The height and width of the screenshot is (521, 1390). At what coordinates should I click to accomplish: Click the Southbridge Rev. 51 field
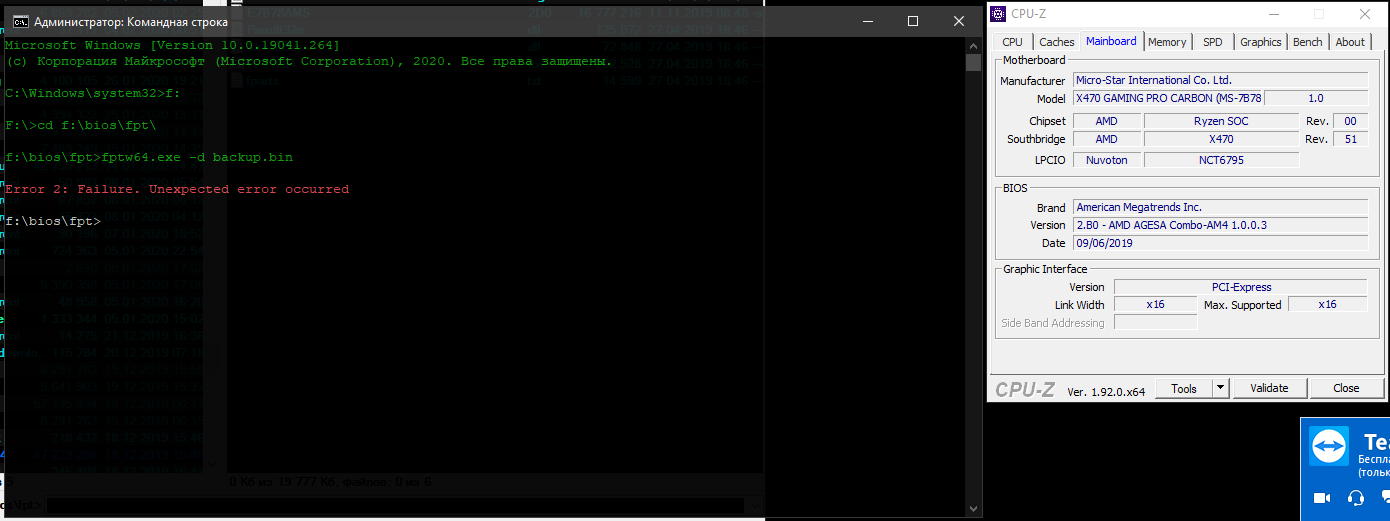(x=1350, y=140)
